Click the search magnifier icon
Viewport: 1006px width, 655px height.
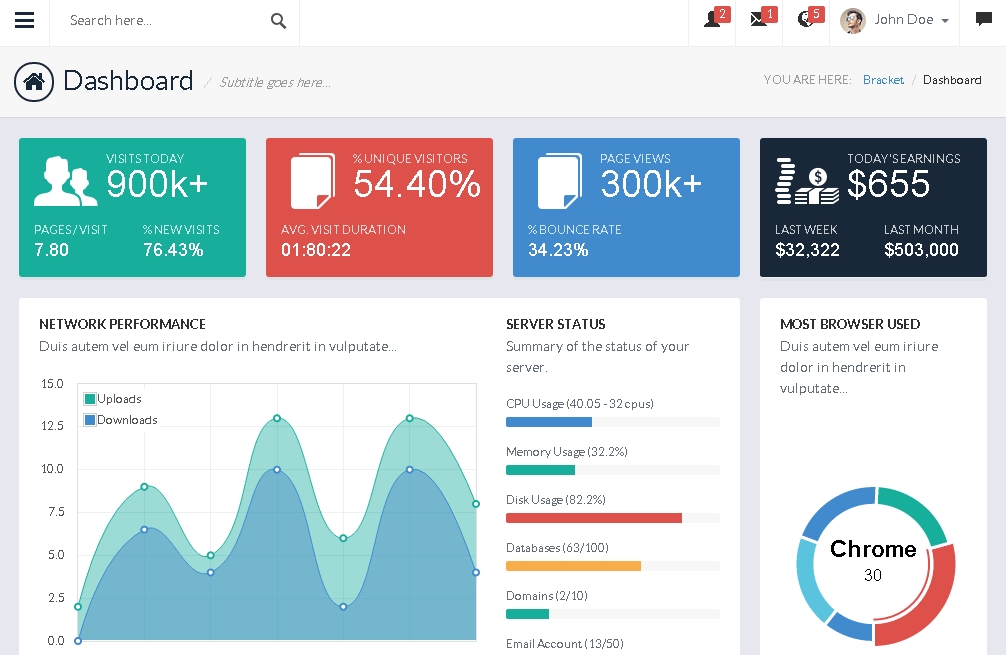pos(278,21)
